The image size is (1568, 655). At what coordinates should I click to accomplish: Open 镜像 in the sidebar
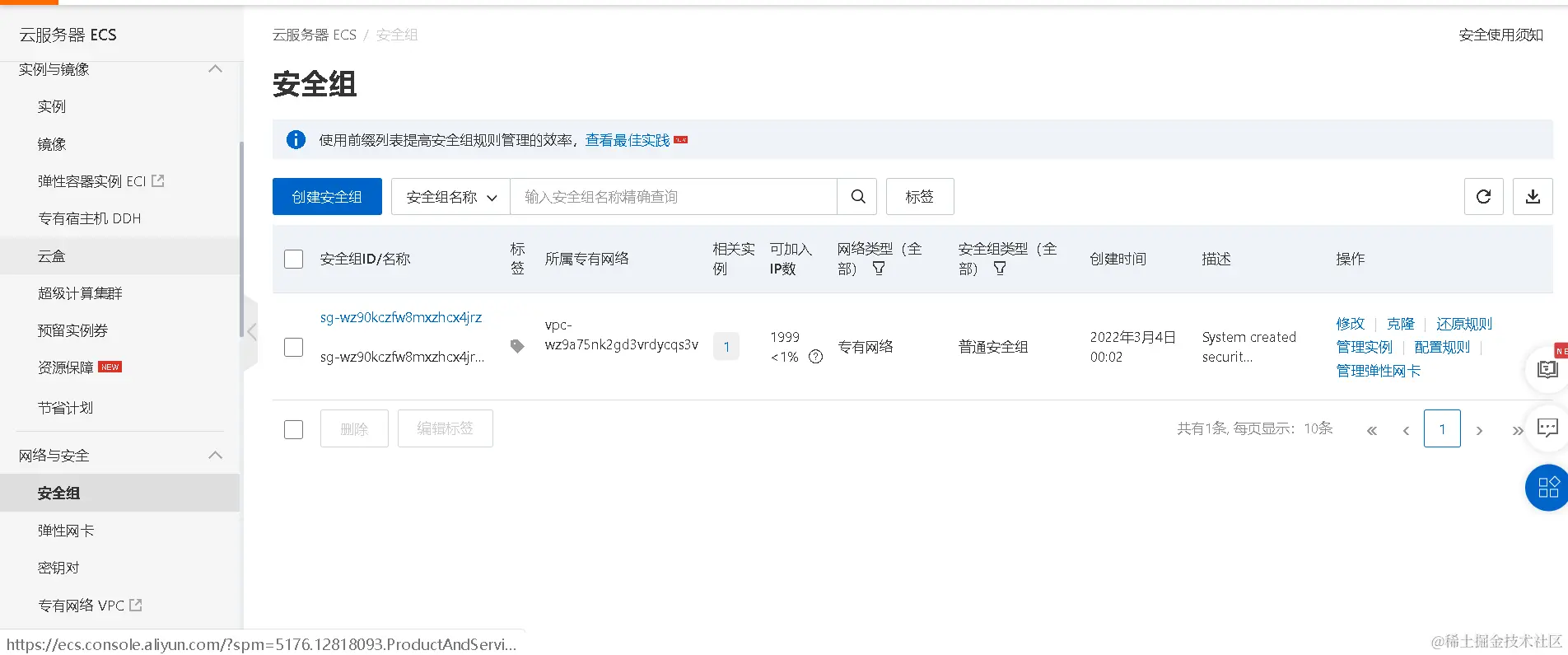click(x=52, y=144)
